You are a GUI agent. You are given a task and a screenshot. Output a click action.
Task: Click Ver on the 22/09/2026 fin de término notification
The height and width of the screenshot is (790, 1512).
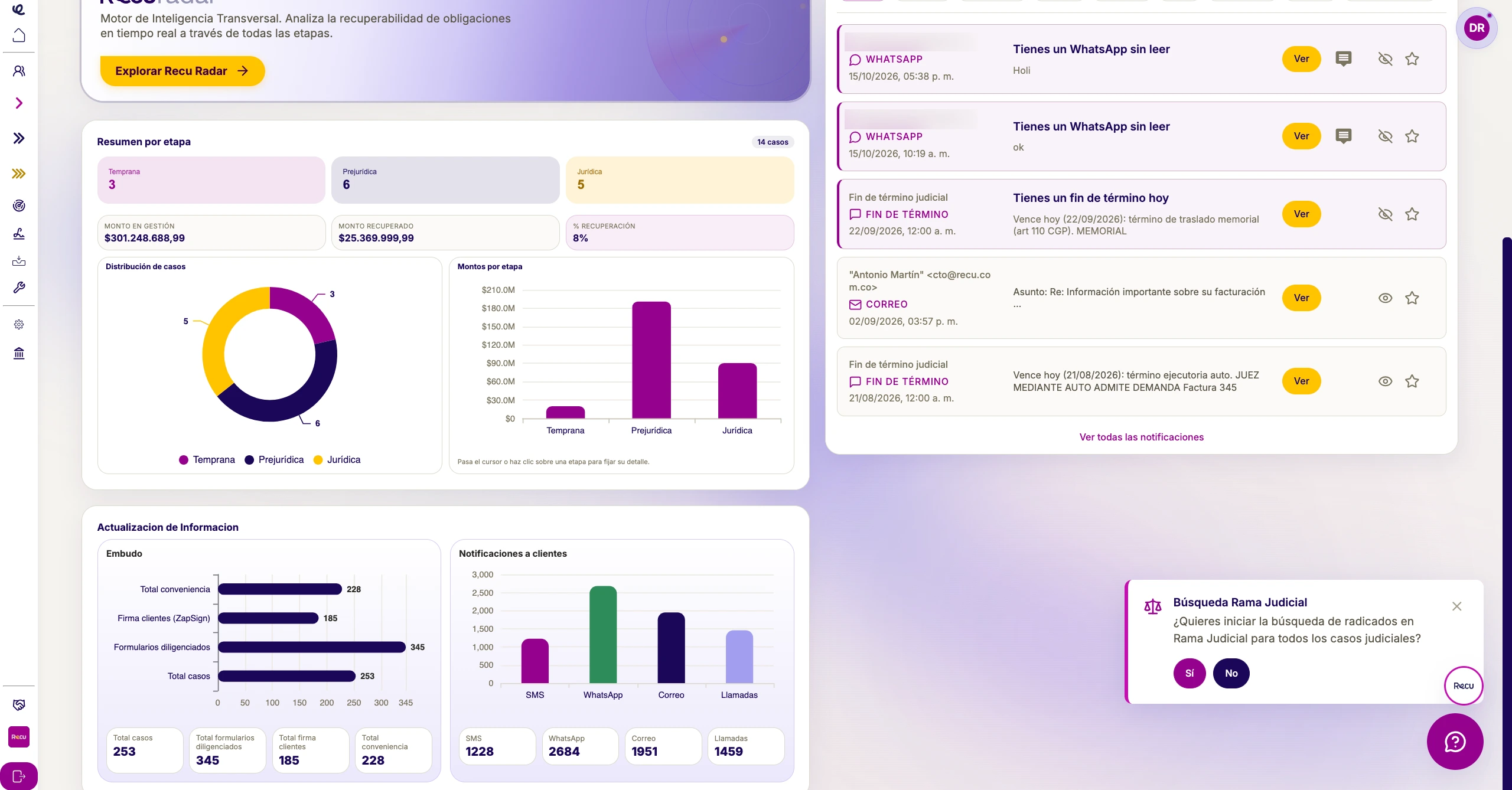click(1302, 214)
